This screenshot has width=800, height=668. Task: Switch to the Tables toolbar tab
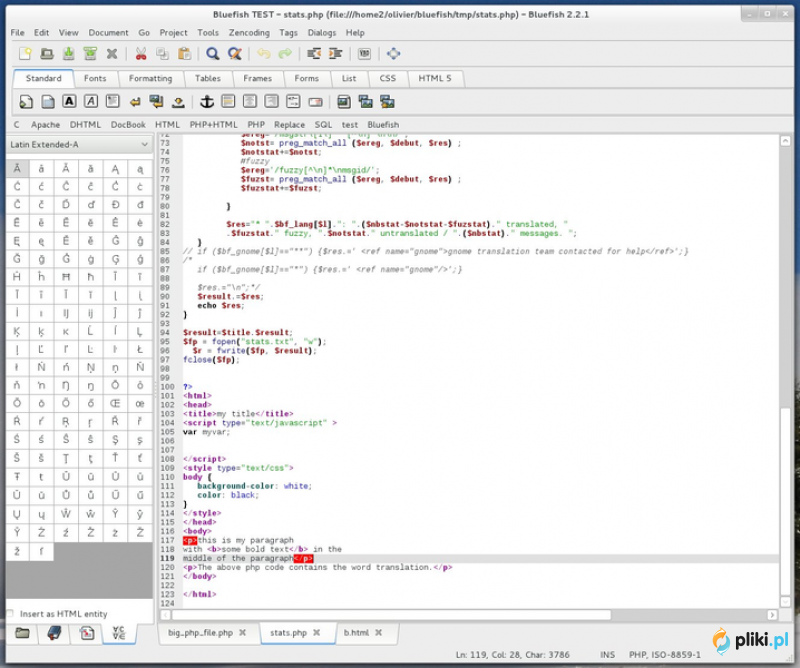[x=208, y=79]
